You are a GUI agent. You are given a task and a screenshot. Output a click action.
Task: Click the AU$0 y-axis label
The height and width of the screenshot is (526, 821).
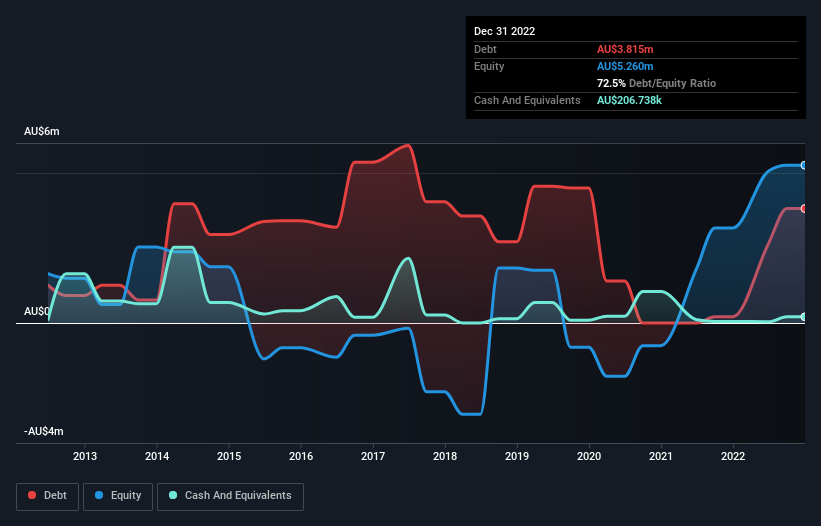click(x=37, y=311)
